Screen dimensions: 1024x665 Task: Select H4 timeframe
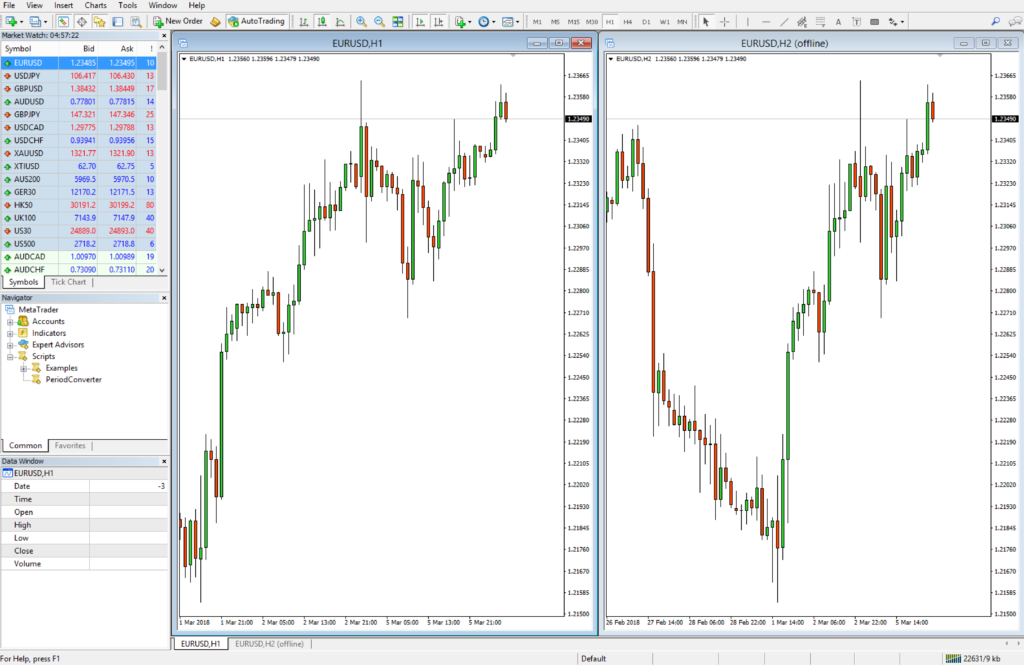point(628,22)
